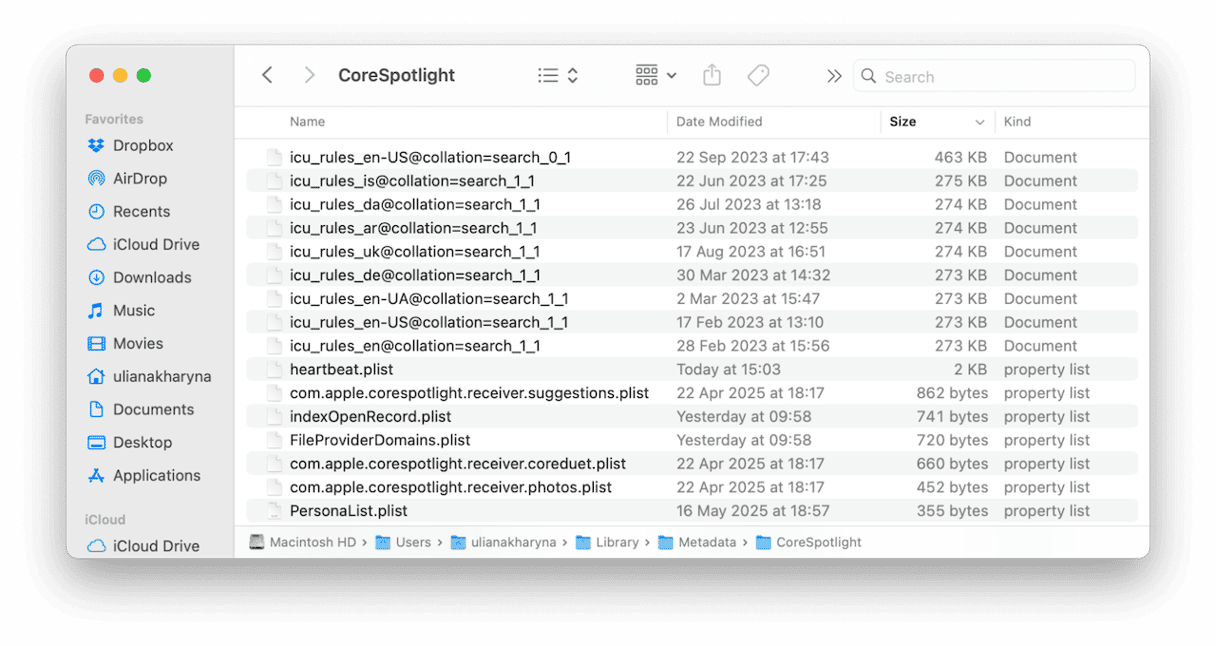Show more toolbar items with double chevron
The height and width of the screenshot is (646, 1216).
834,76
